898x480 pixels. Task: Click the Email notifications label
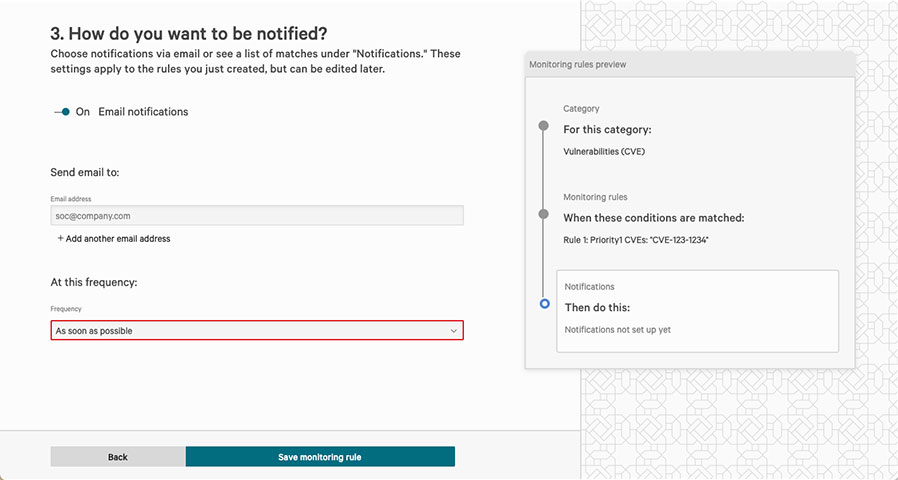pos(143,112)
